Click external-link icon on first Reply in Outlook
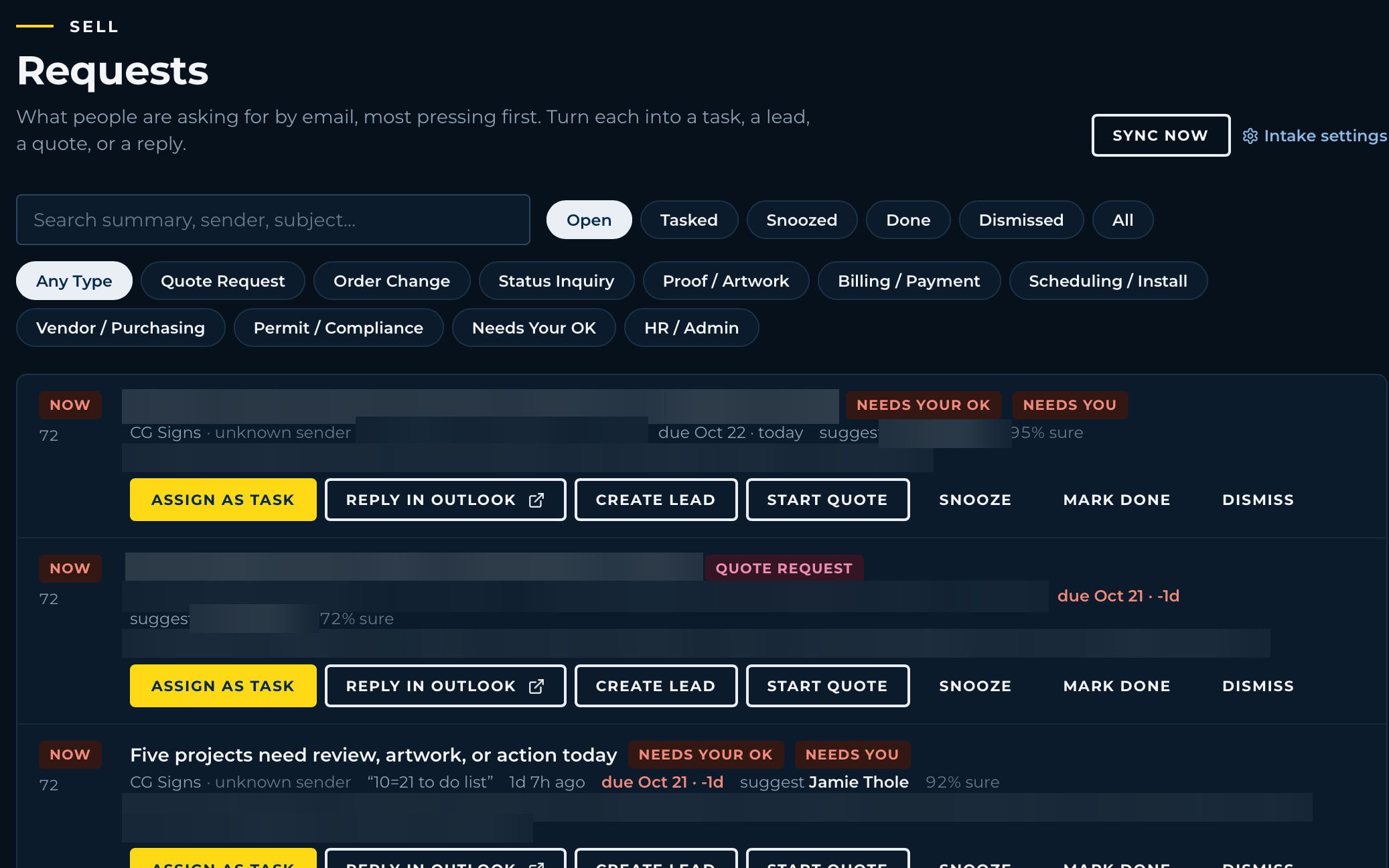Screen dimensions: 1389x868 [536, 500]
